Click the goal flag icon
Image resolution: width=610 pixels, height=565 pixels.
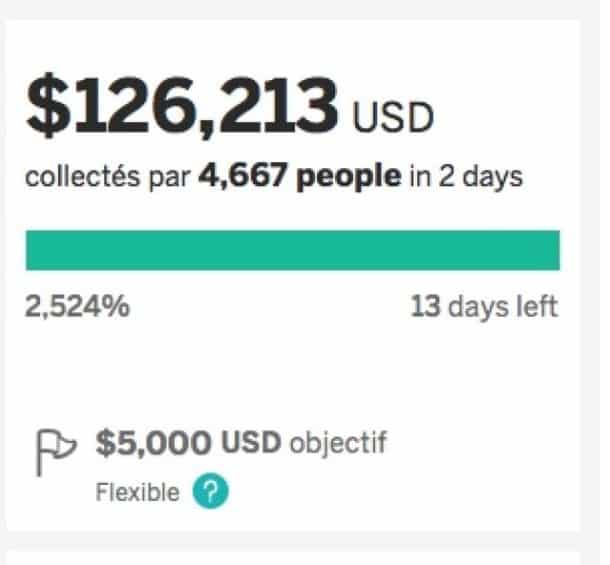(x=57, y=453)
